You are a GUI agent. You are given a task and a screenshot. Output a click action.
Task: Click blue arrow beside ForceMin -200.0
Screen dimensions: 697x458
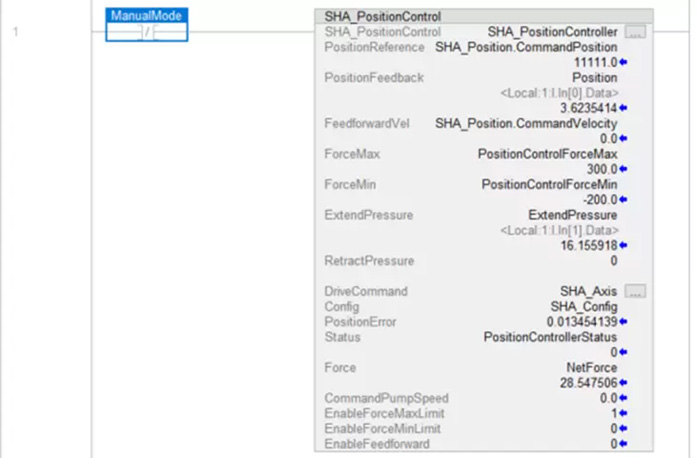coord(623,200)
